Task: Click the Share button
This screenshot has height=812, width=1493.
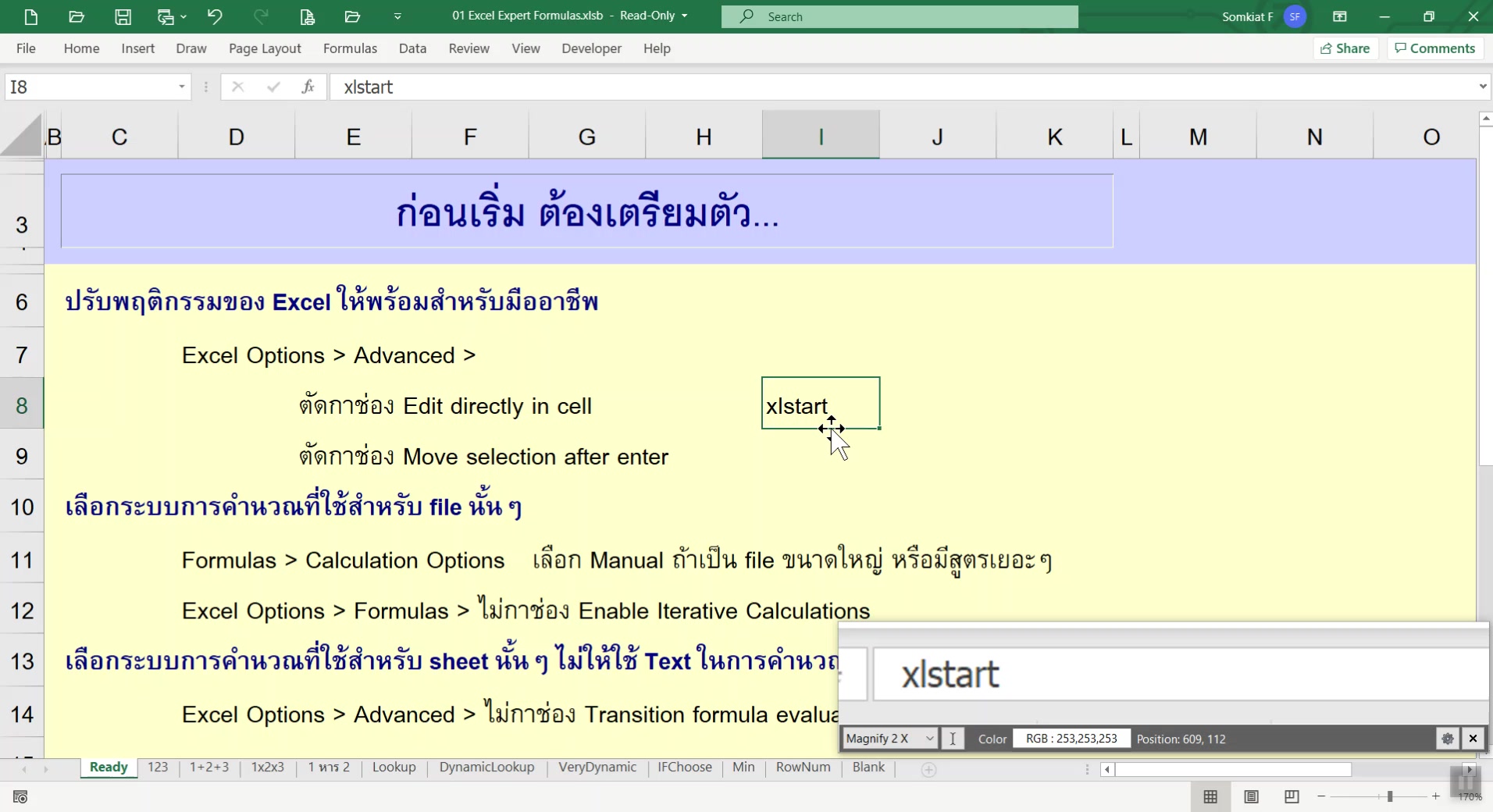Action: [1345, 48]
